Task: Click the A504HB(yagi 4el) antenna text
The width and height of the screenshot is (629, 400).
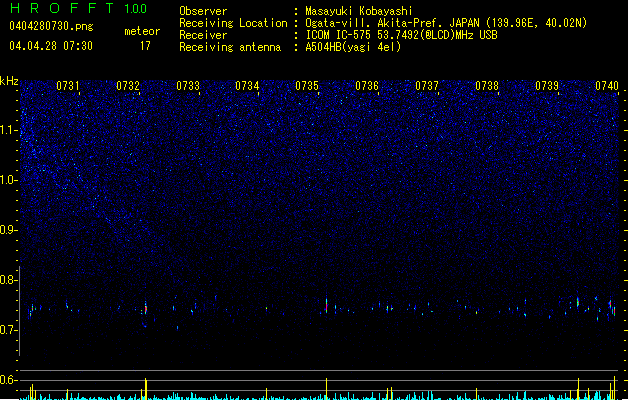Action: (x=353, y=47)
